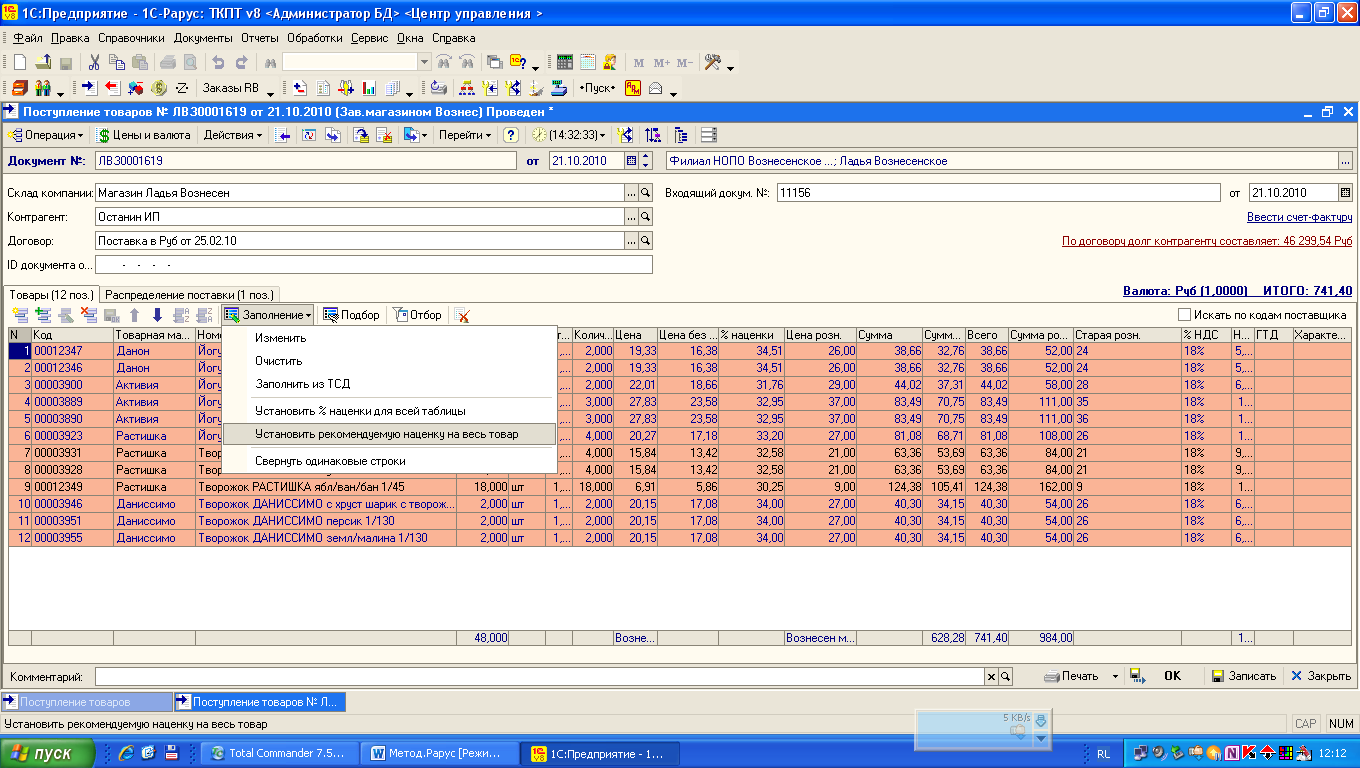The width and height of the screenshot is (1360, 768).
Task: Click the organization tree structure icon
Action: click(466, 88)
